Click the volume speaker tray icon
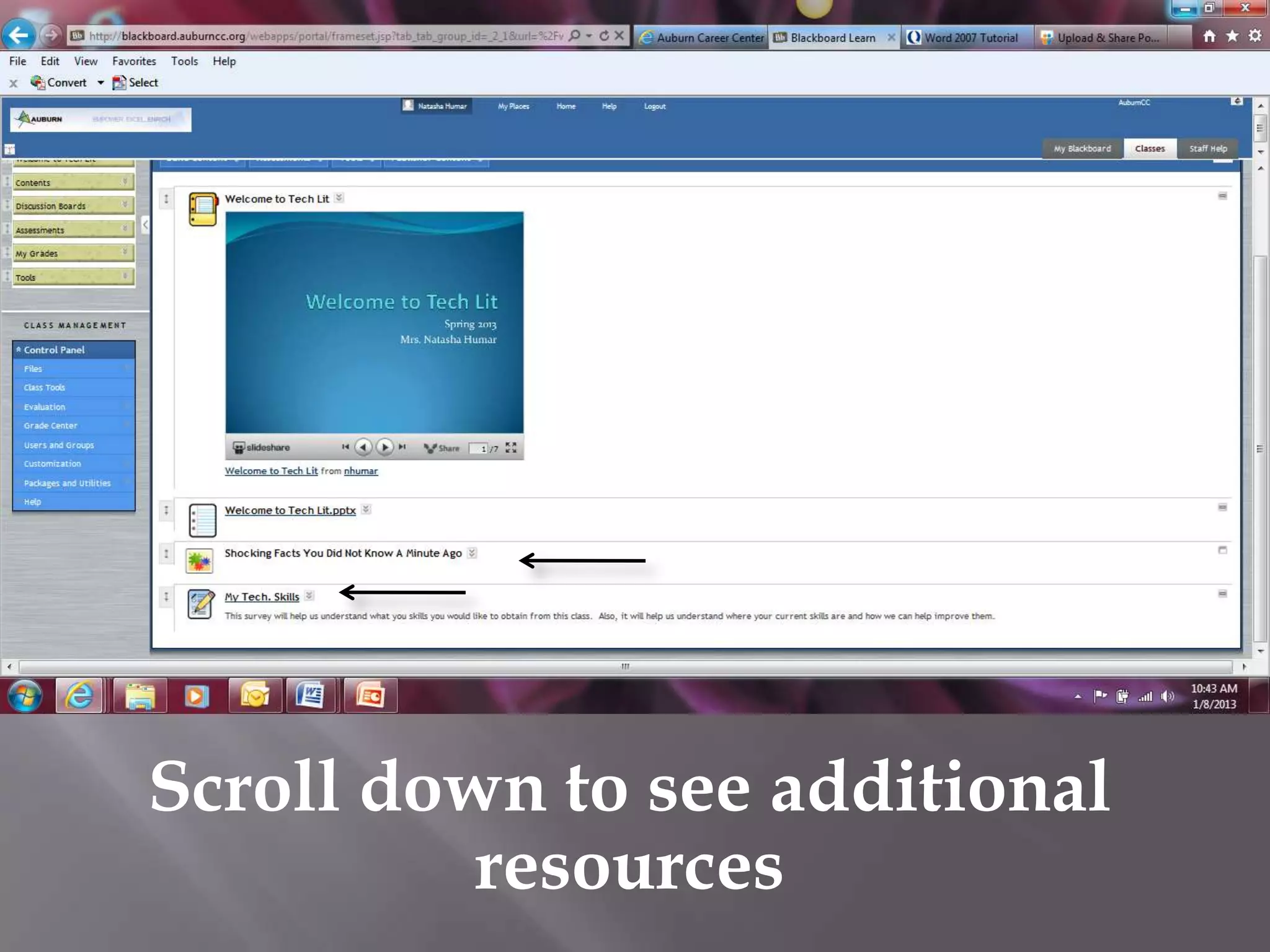 tap(1167, 696)
